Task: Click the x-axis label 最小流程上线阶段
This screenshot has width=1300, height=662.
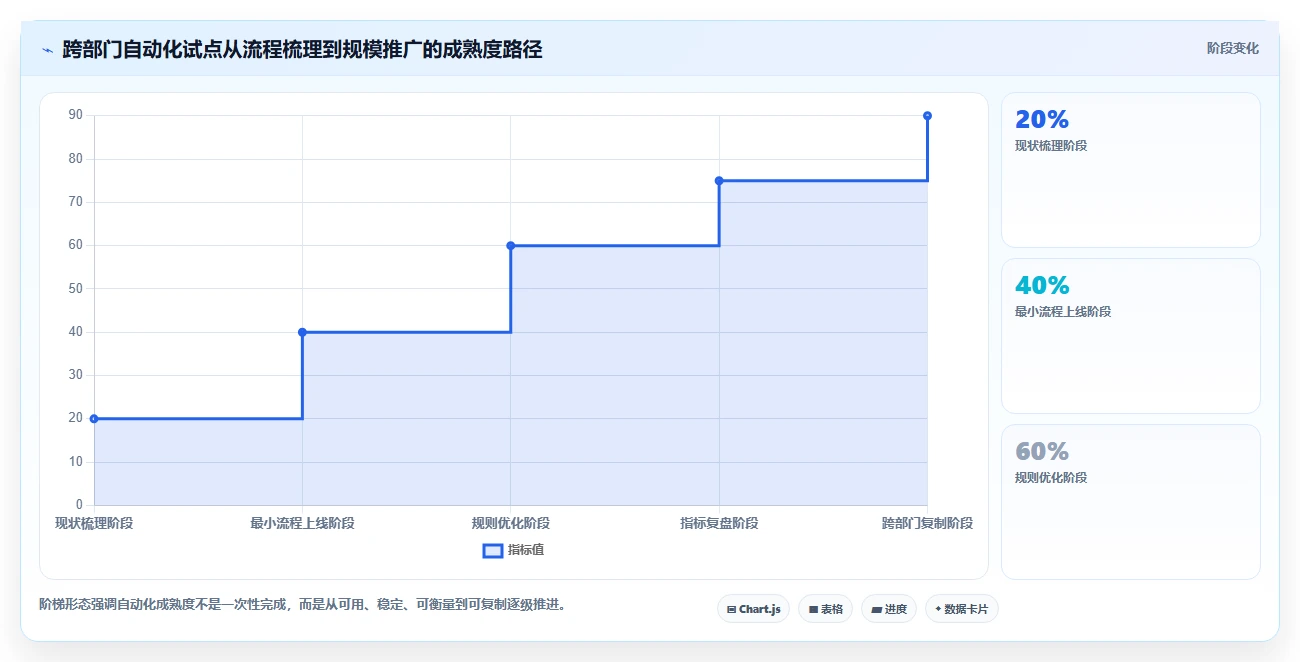Action: click(302, 523)
